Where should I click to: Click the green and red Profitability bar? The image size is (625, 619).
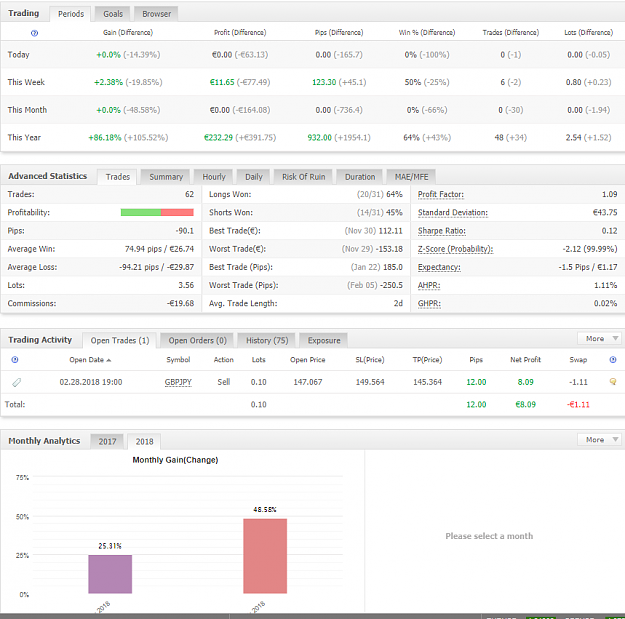tap(157, 212)
